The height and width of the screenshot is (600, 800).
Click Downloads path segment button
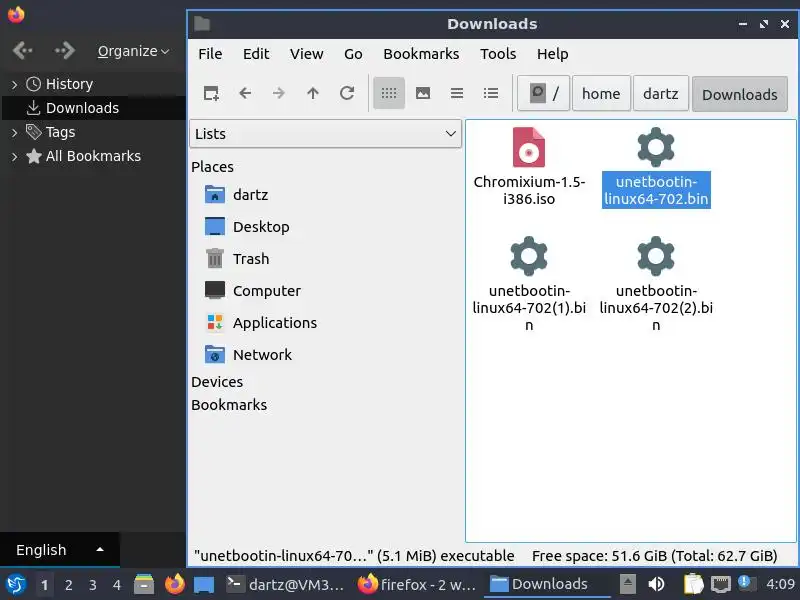740,94
